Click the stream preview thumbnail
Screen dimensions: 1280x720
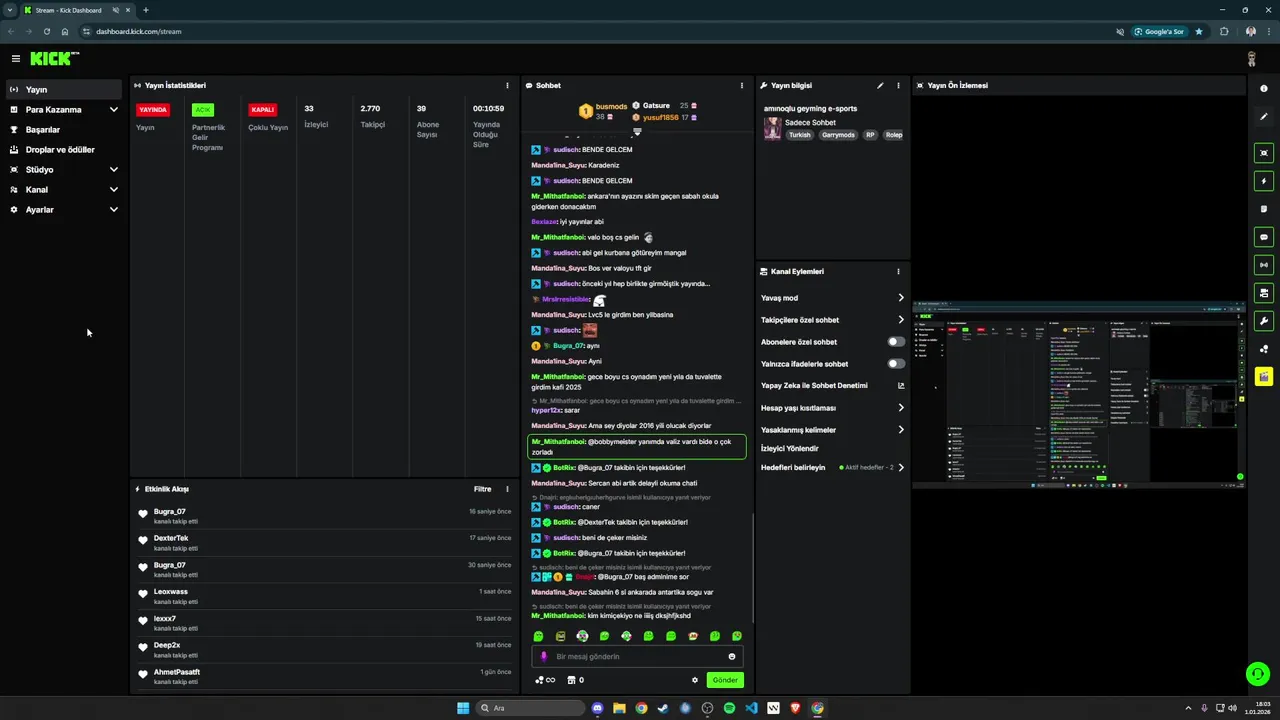tap(1079, 394)
